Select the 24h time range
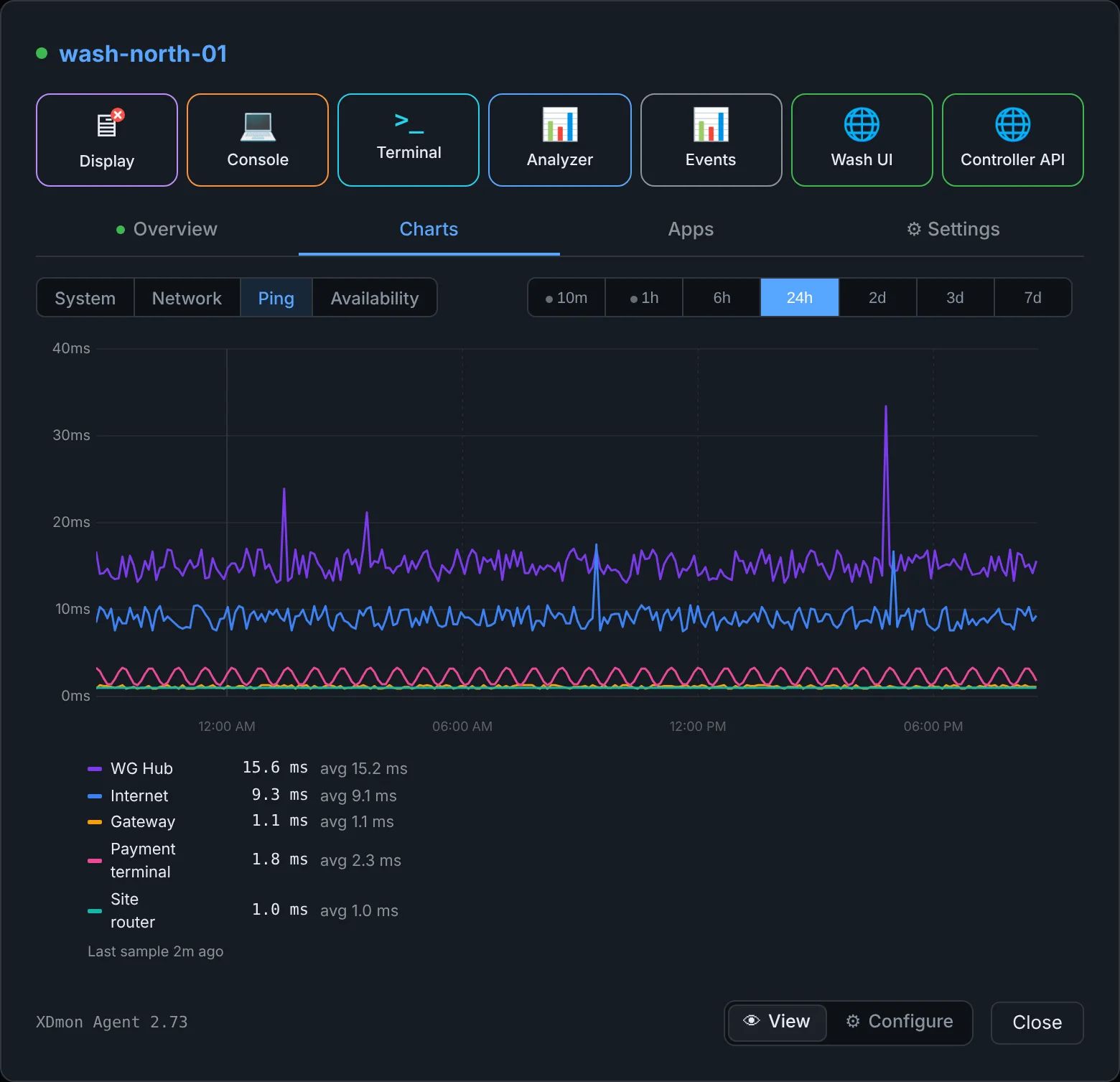1120x1082 pixels. 800,297
